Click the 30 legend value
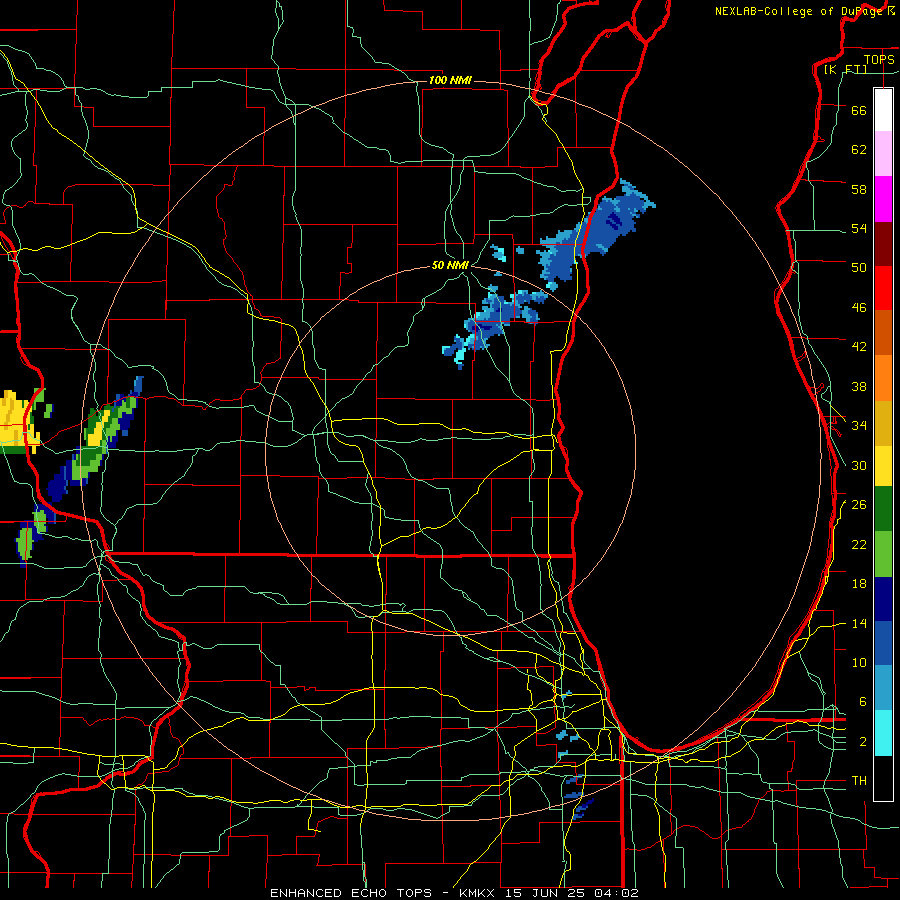 859,465
